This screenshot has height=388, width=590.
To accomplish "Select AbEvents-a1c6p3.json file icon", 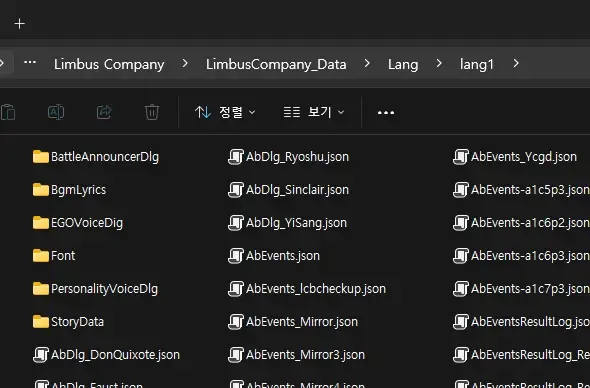I will 461,256.
